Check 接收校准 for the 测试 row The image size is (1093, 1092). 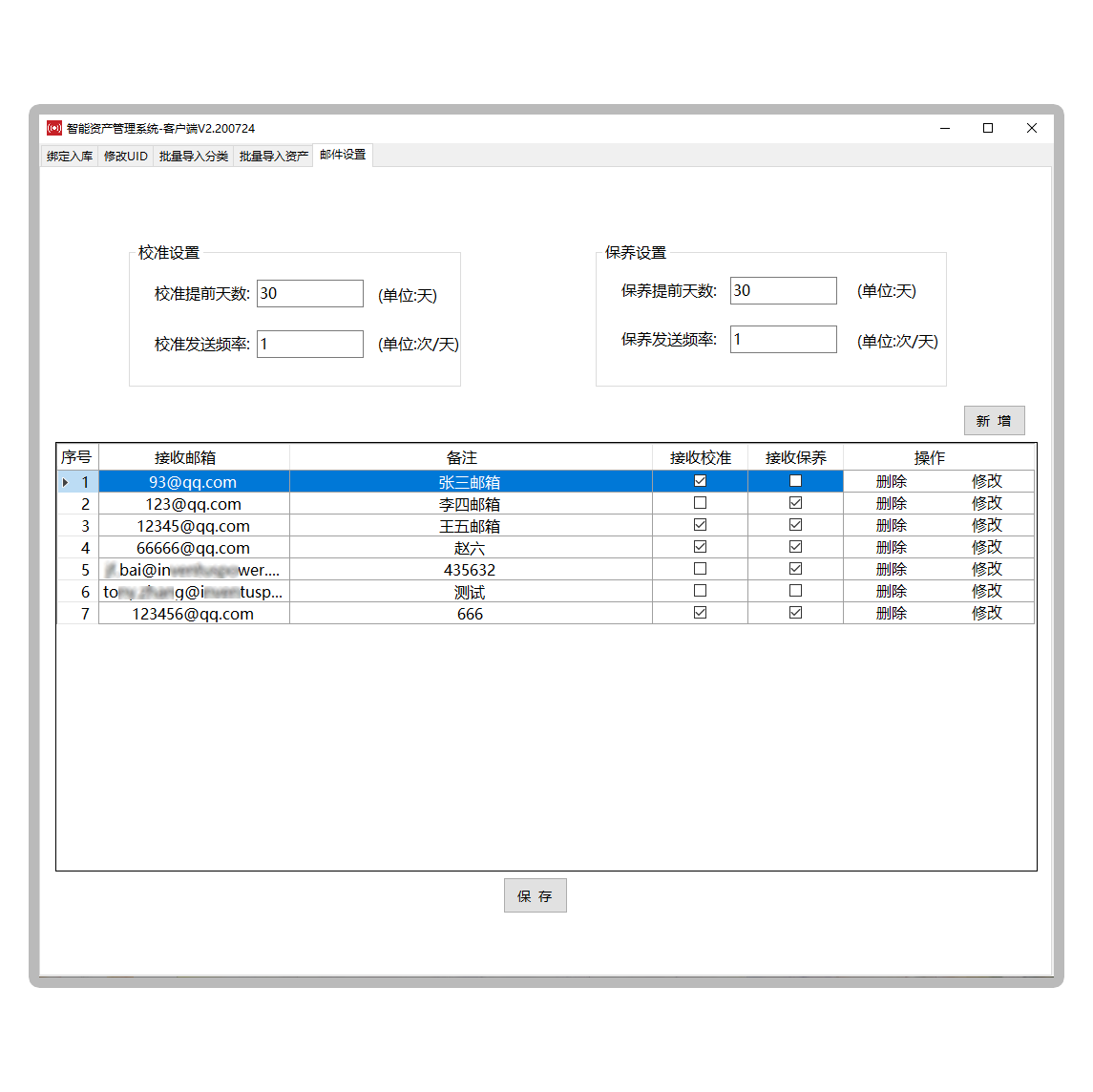coord(700,591)
